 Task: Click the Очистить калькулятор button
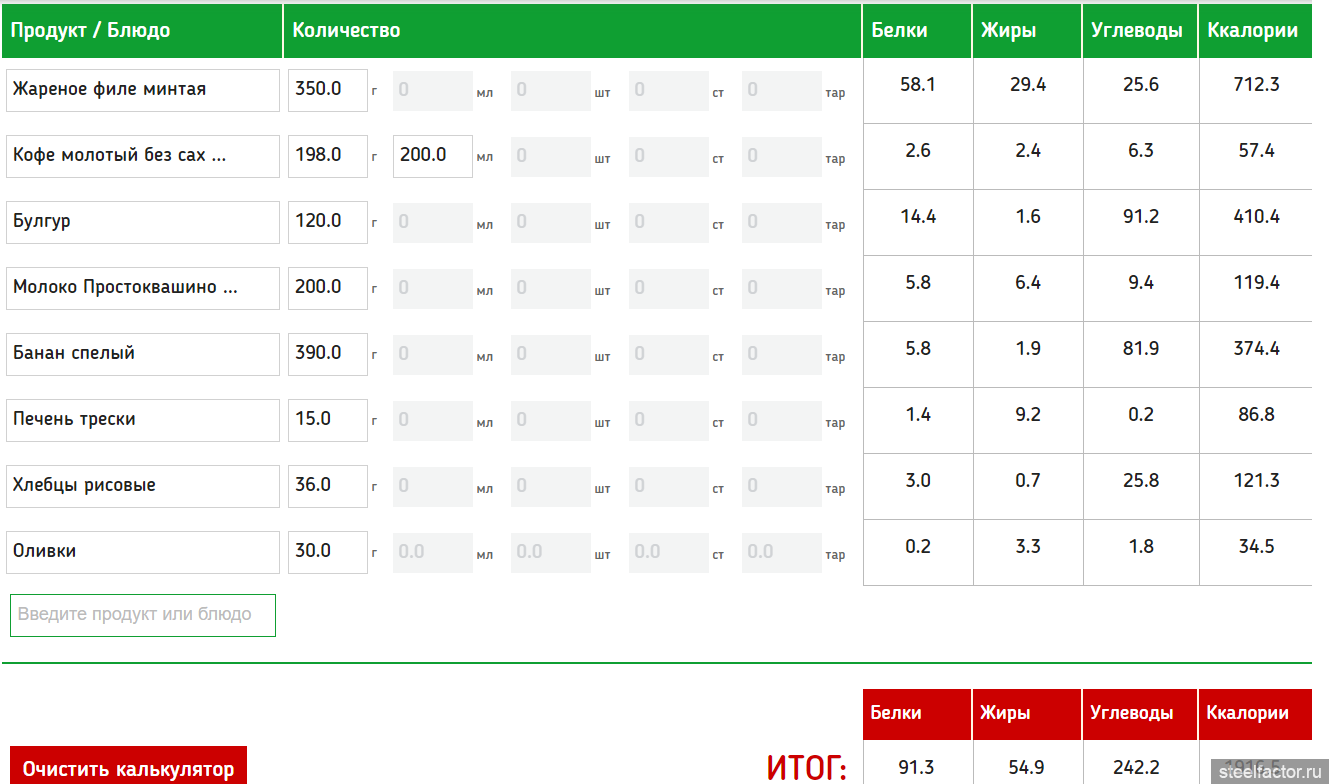tap(128, 767)
